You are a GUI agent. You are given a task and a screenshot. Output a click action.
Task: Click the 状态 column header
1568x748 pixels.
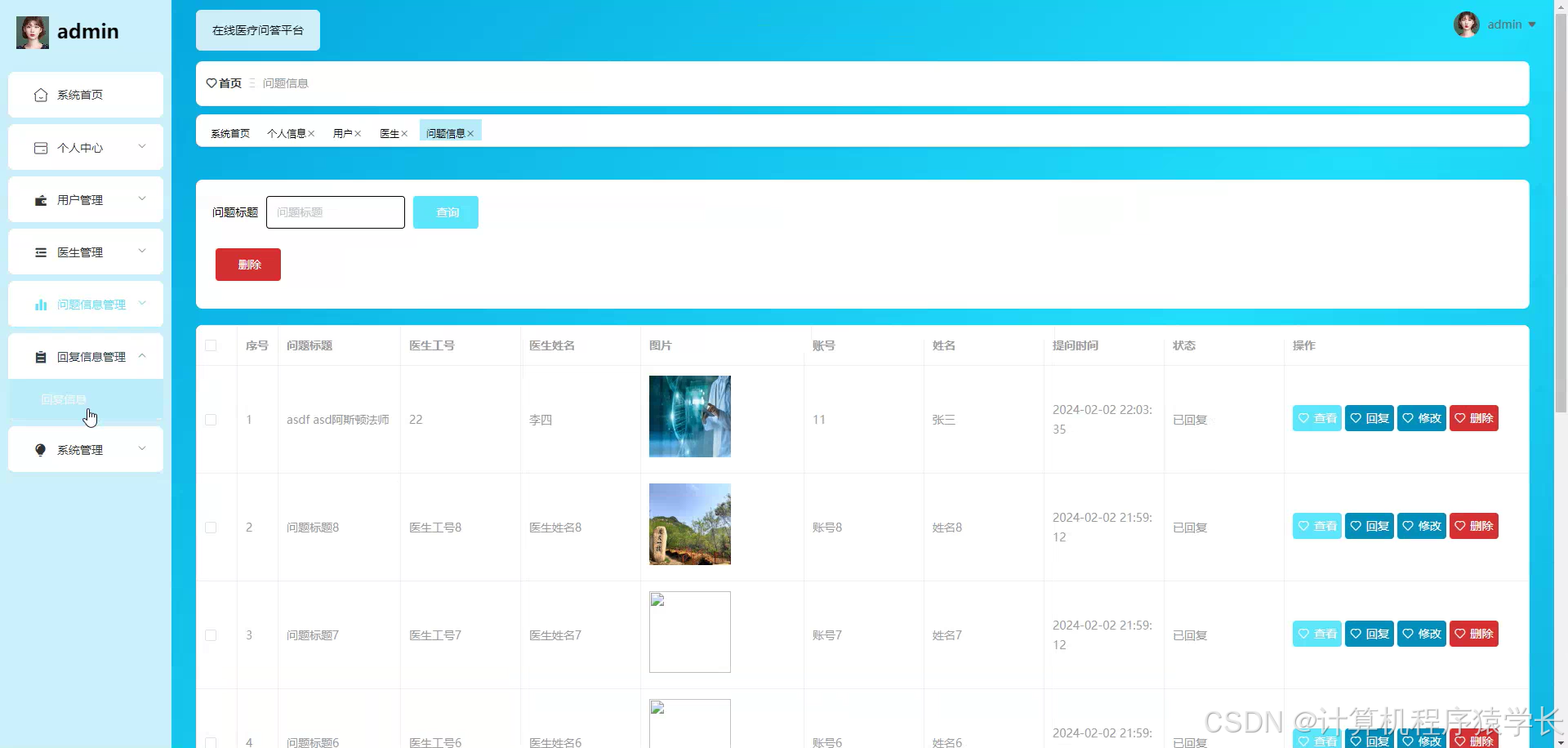[1184, 345]
